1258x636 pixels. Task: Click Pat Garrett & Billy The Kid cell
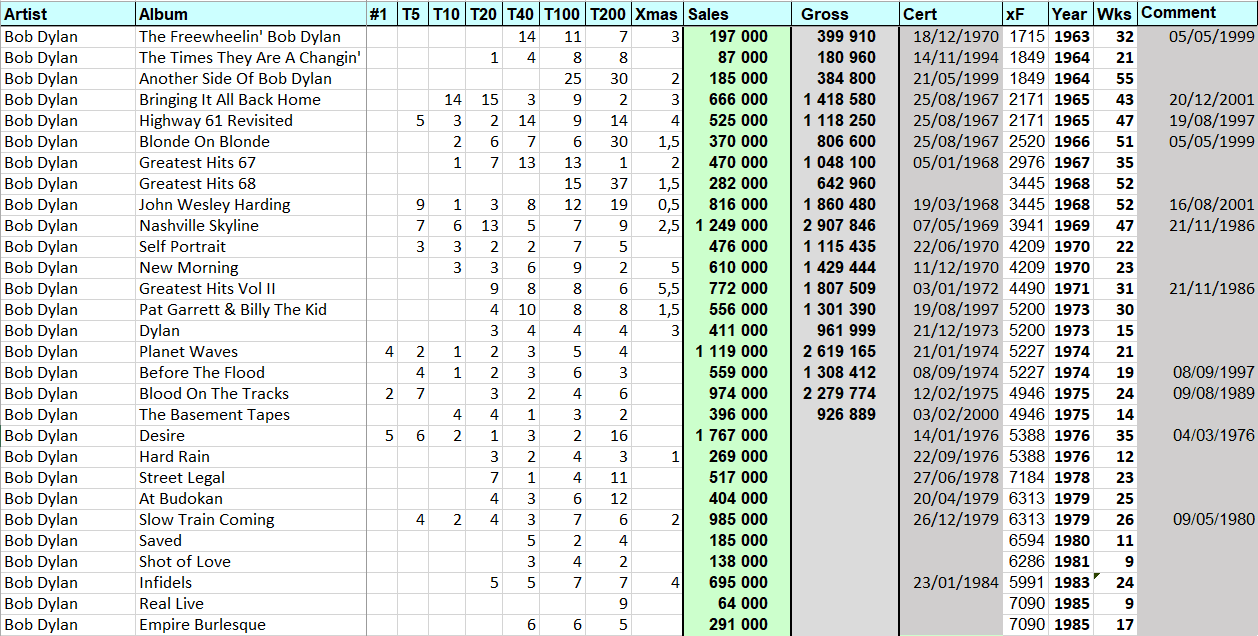pyautogui.click(x=251, y=310)
